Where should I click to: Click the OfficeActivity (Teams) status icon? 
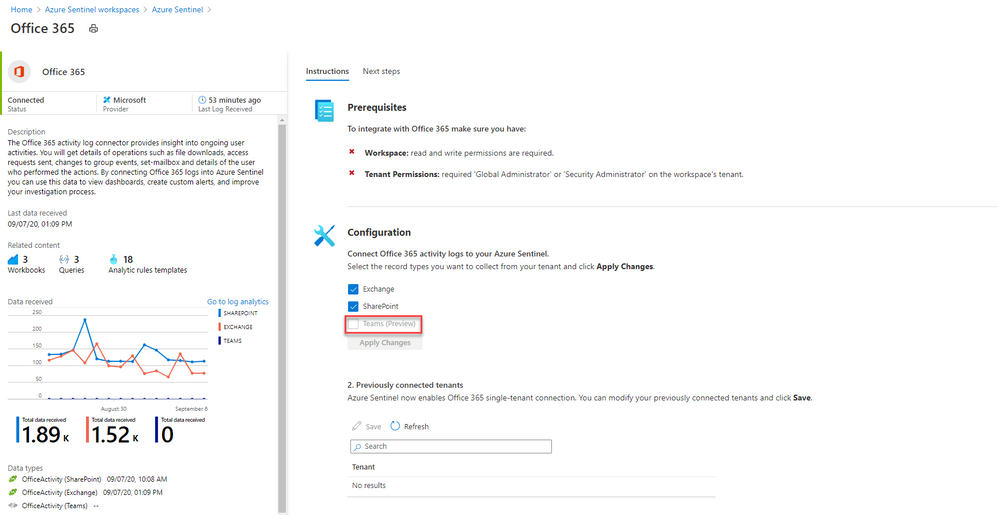pyautogui.click(x=12, y=506)
